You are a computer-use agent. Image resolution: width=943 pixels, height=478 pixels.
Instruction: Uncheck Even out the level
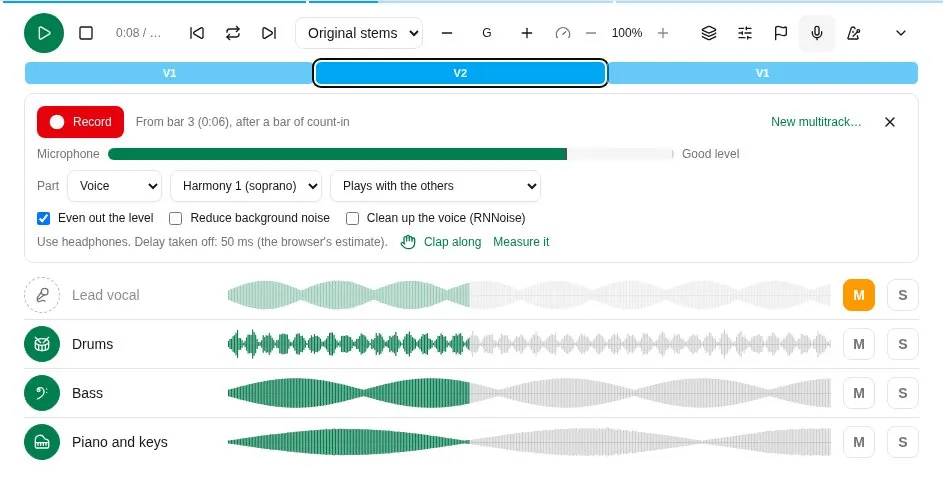43,218
